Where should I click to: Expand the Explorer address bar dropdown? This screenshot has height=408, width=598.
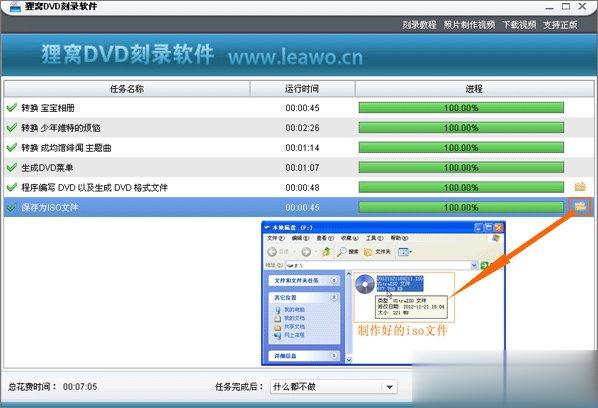tap(474, 265)
